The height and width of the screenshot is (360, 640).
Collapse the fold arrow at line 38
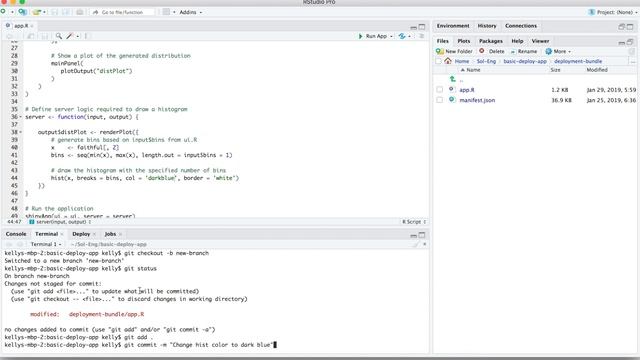point(21,132)
